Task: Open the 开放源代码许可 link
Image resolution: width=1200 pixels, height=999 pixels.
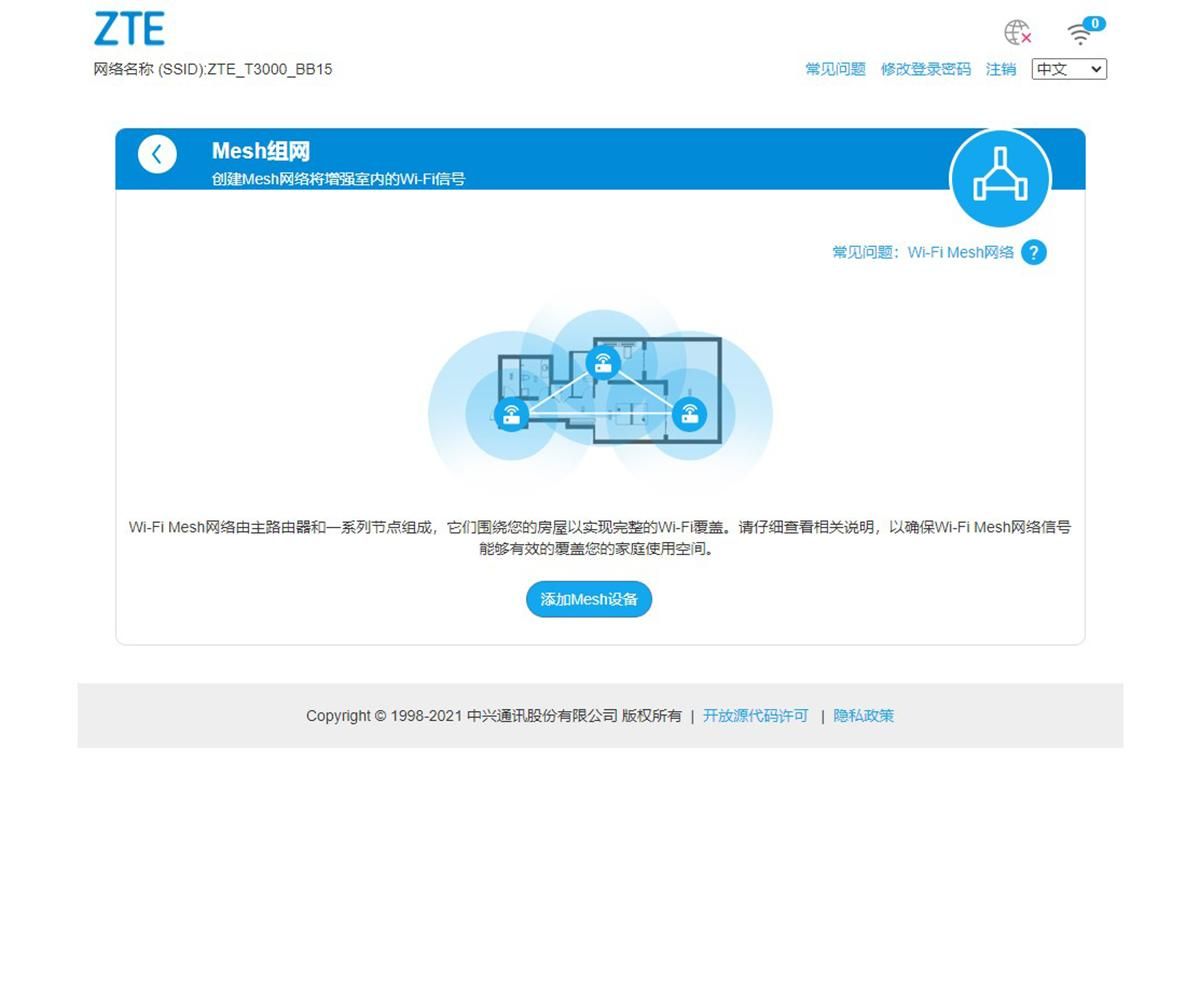Action: [x=755, y=716]
